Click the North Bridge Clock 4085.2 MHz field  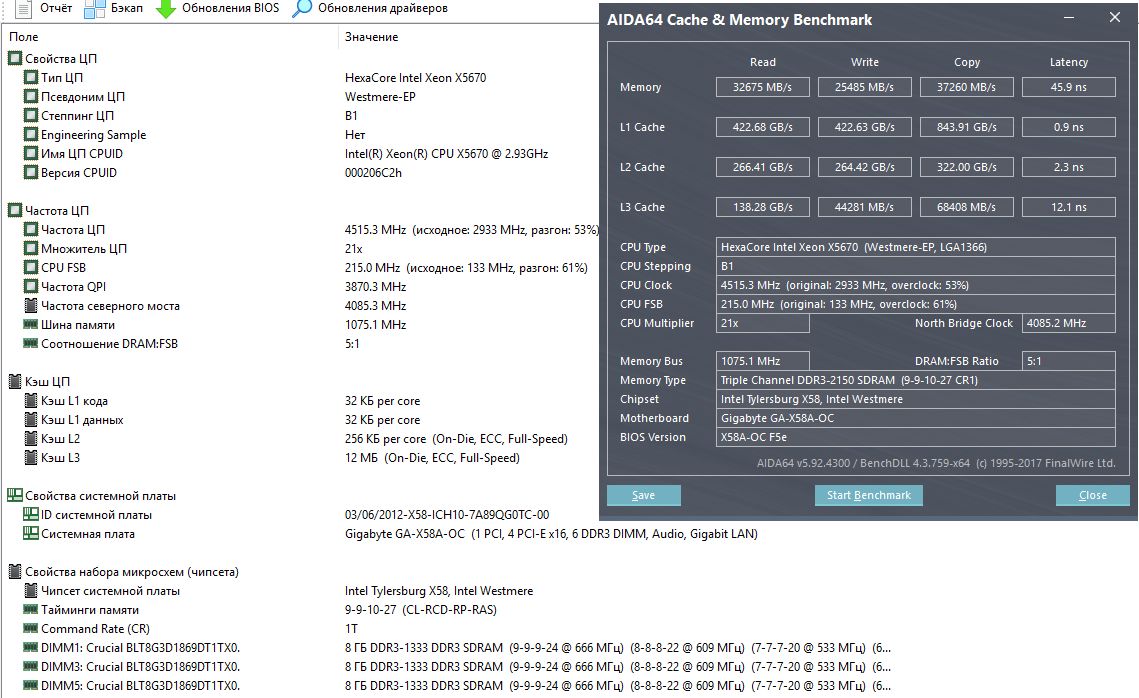[1069, 323]
